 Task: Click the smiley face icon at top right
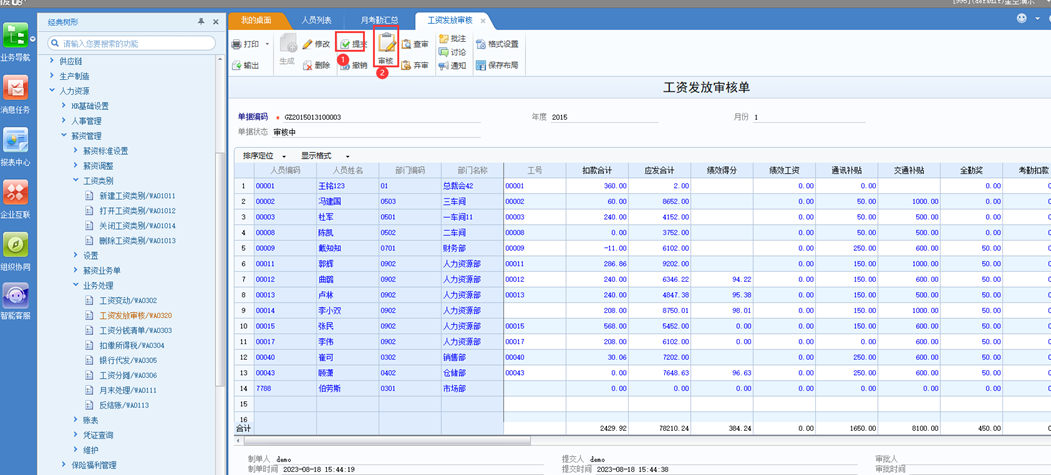point(1022,19)
